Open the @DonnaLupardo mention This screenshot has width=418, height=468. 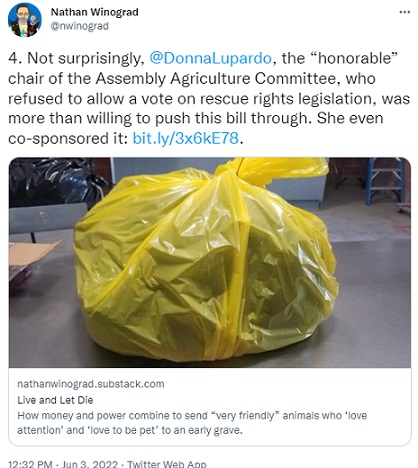pos(210,58)
